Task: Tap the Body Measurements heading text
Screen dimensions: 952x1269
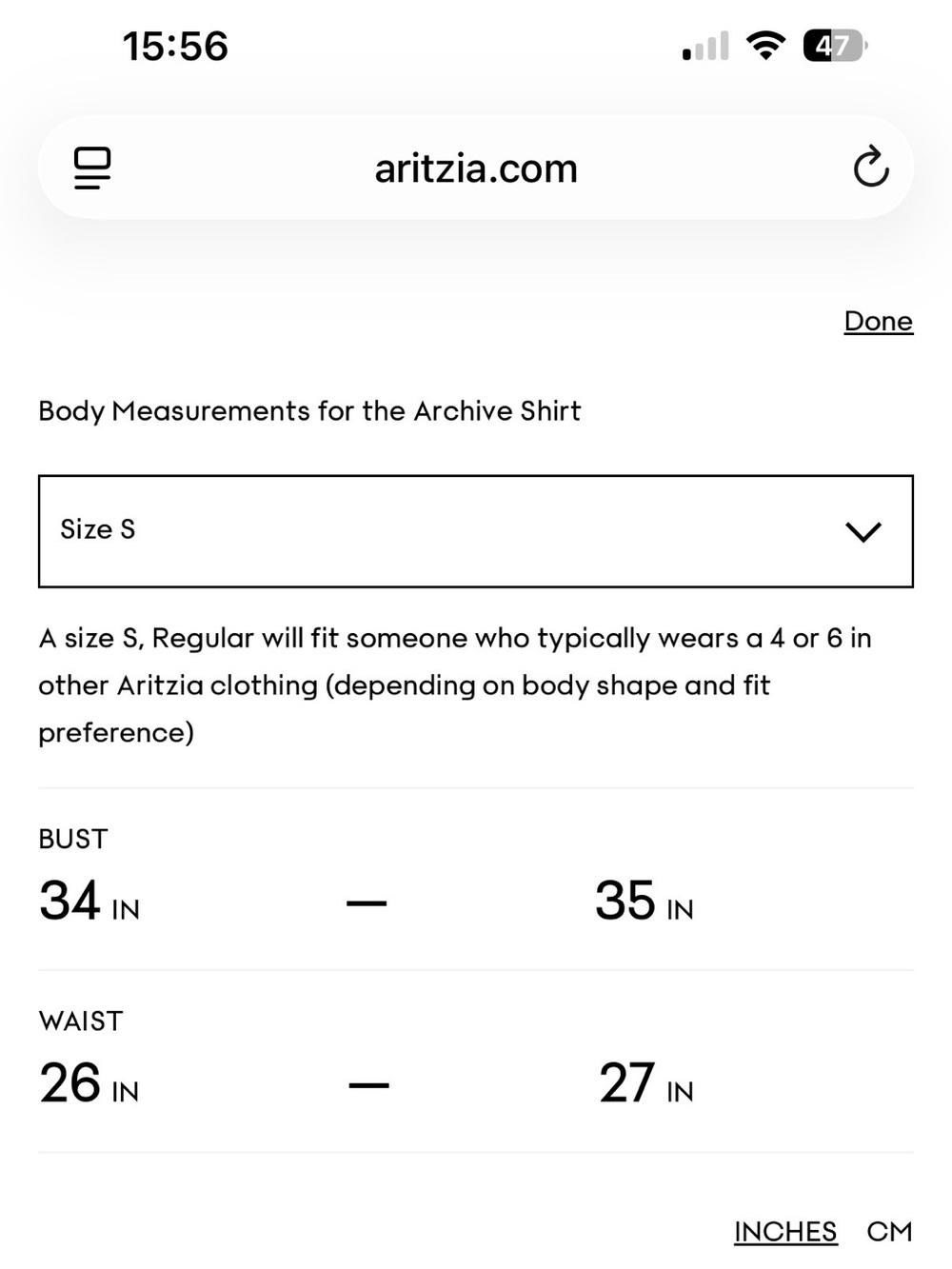Action: (x=309, y=411)
